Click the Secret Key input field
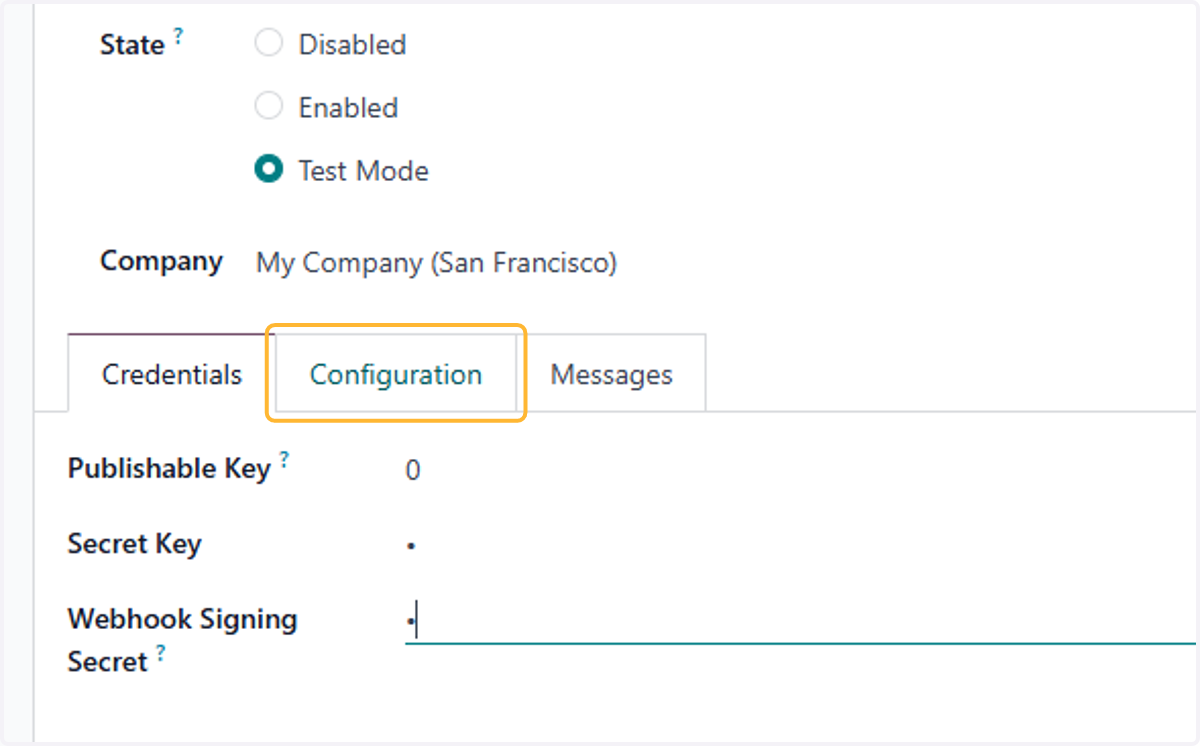 tap(800, 546)
